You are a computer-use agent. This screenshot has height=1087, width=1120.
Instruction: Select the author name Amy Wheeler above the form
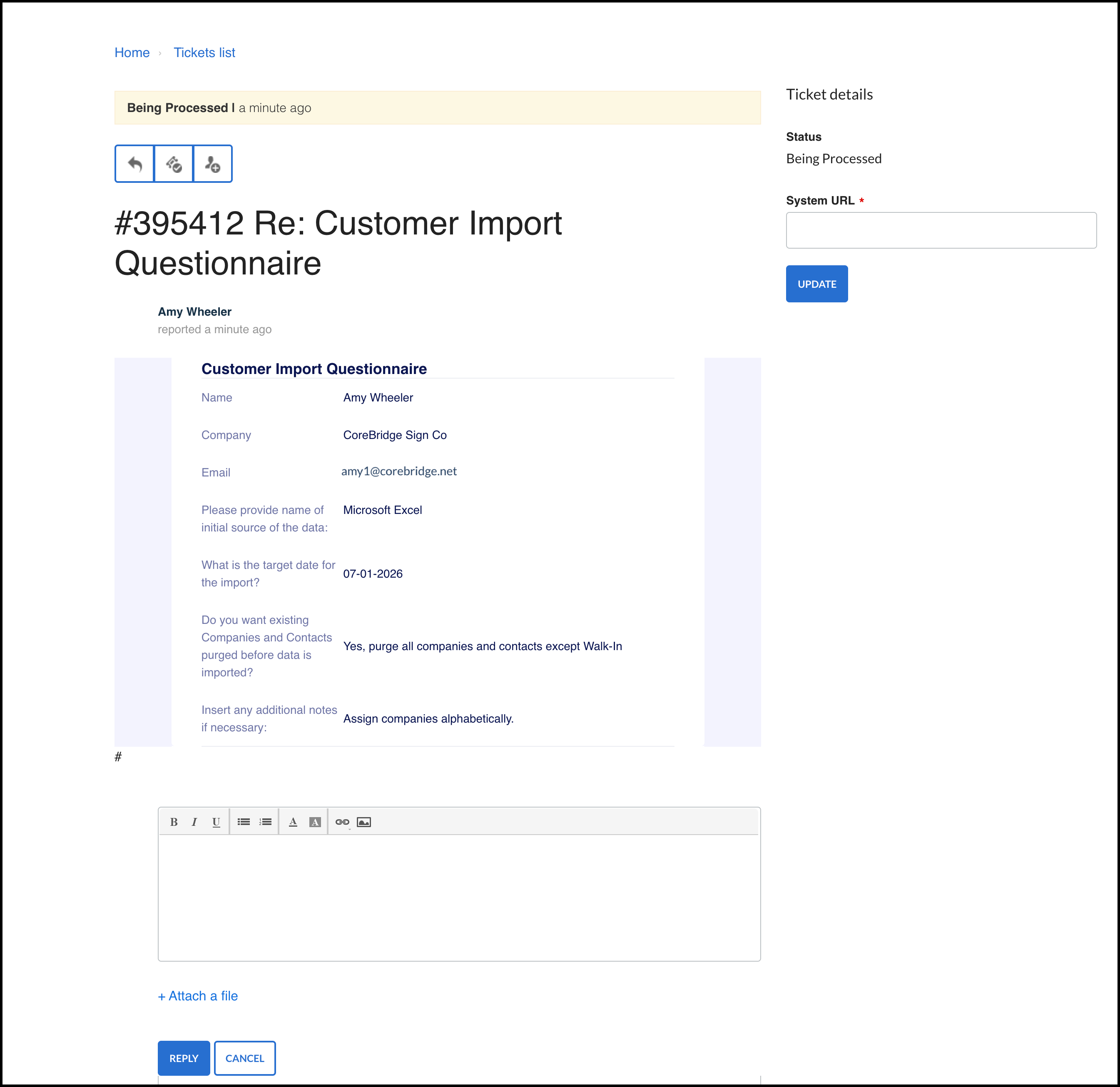tap(195, 312)
